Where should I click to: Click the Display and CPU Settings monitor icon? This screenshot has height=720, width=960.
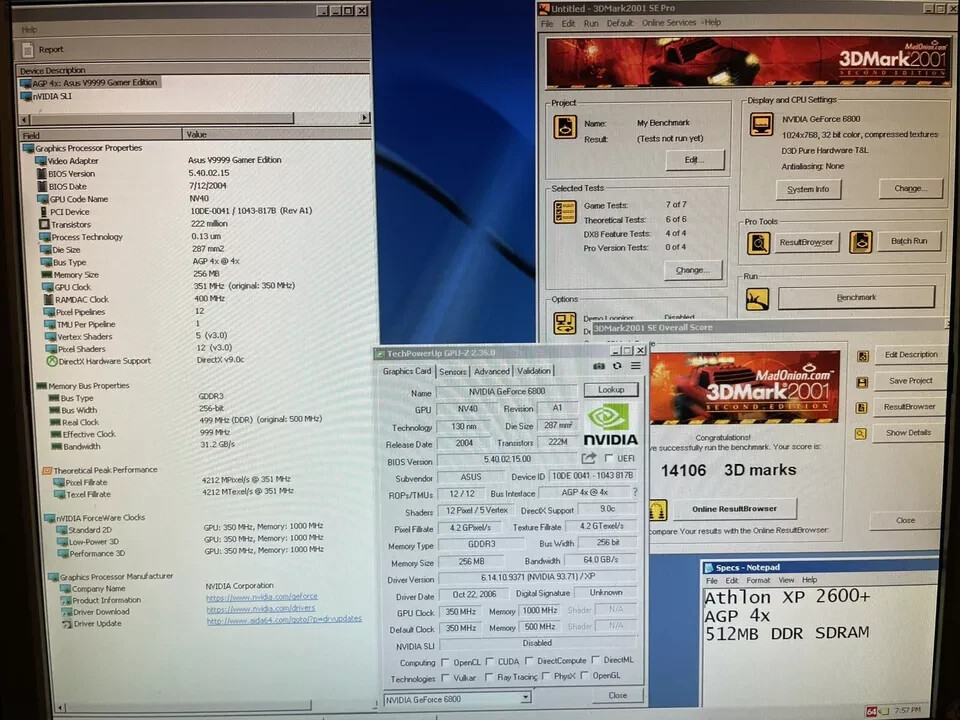762,124
